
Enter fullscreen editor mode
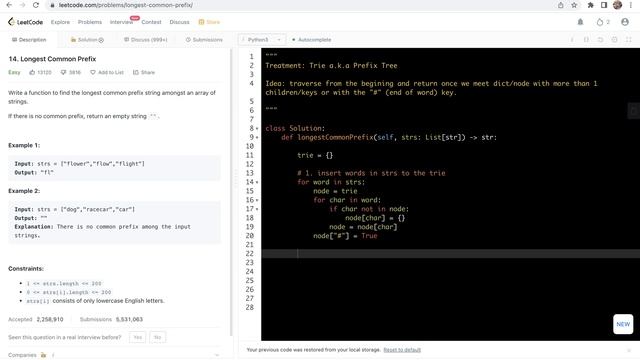[629, 40]
